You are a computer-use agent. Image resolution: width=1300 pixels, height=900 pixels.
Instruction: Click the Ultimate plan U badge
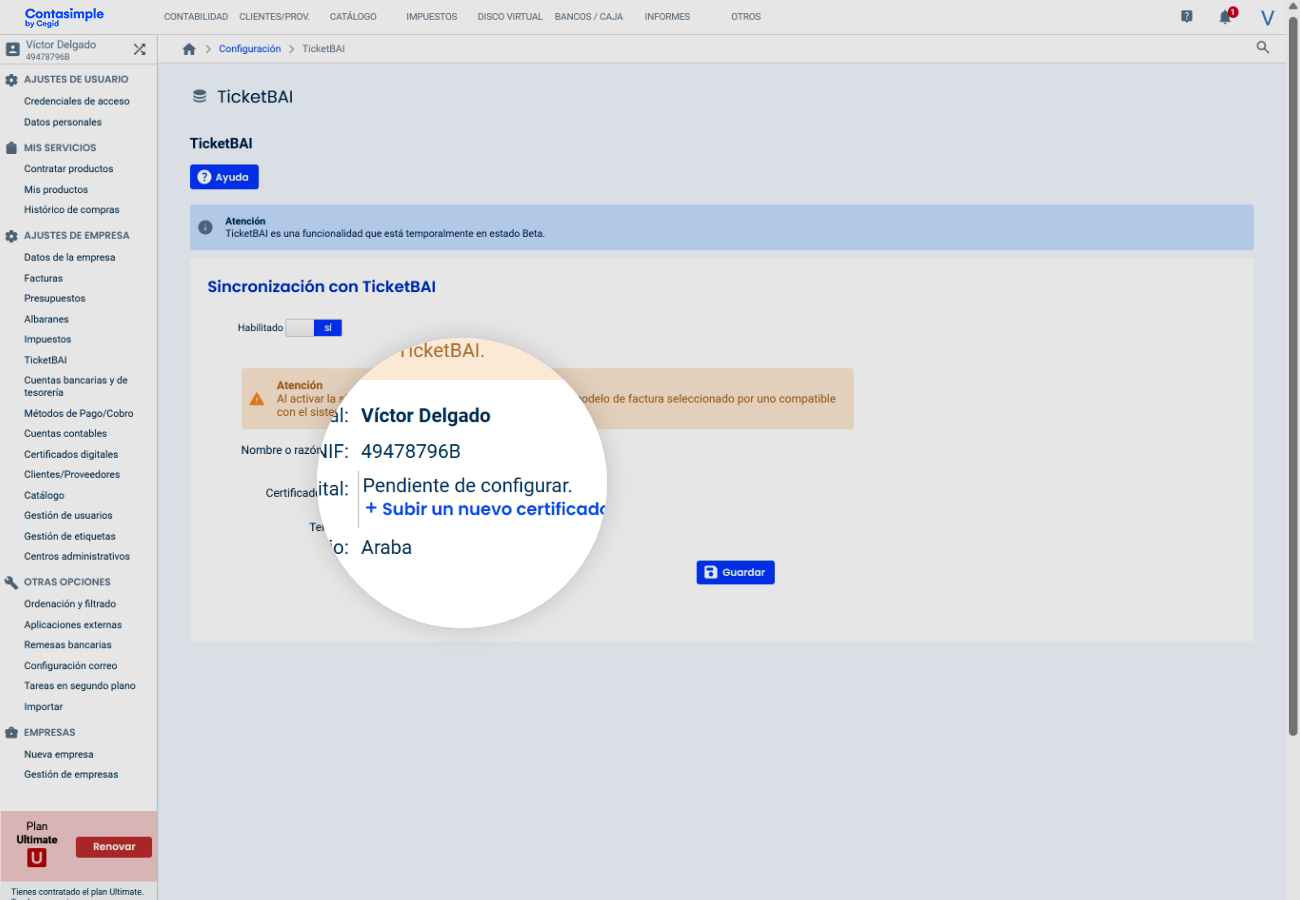pos(37,858)
